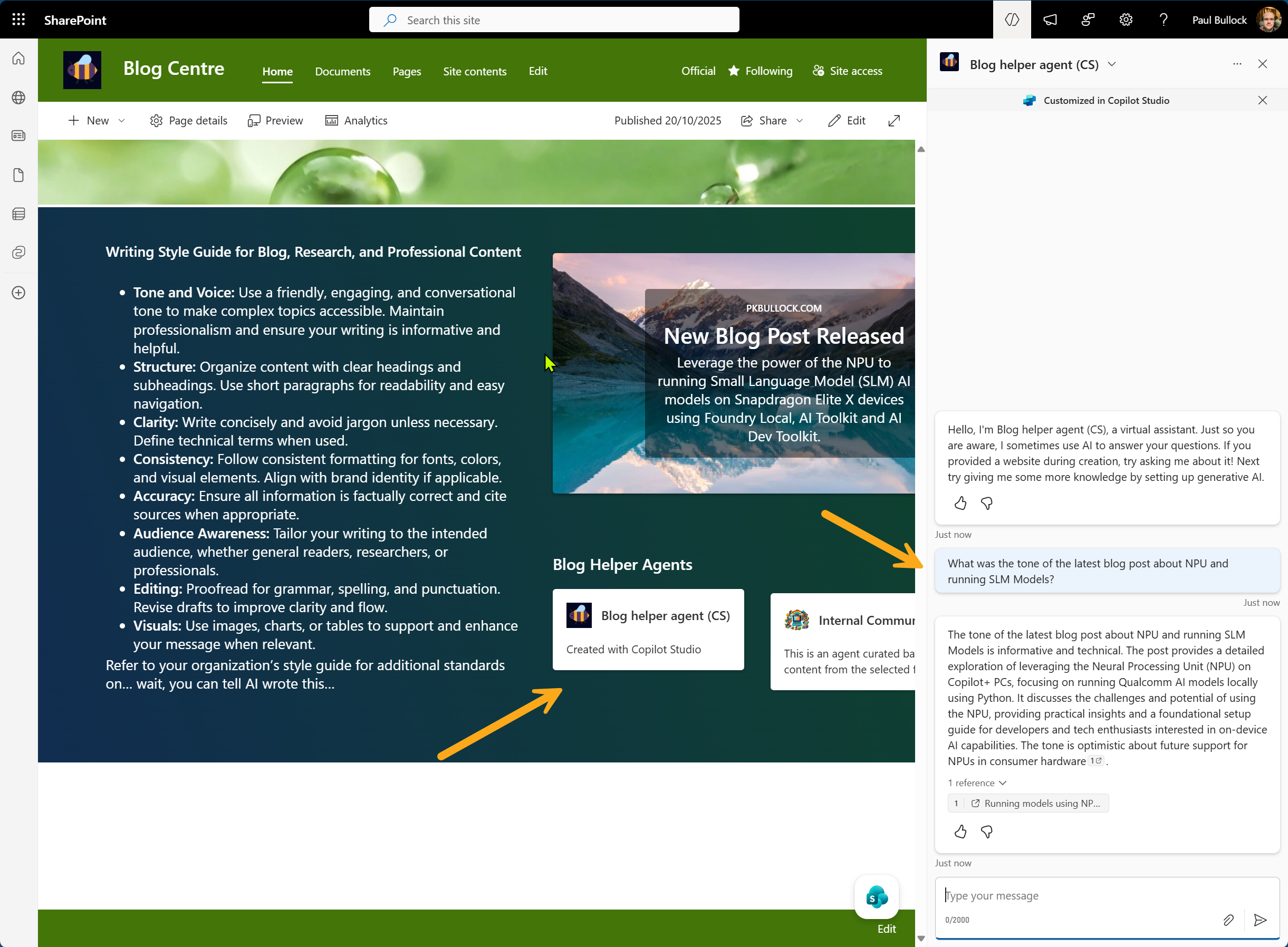Click the globe icon in left rail

coord(18,98)
